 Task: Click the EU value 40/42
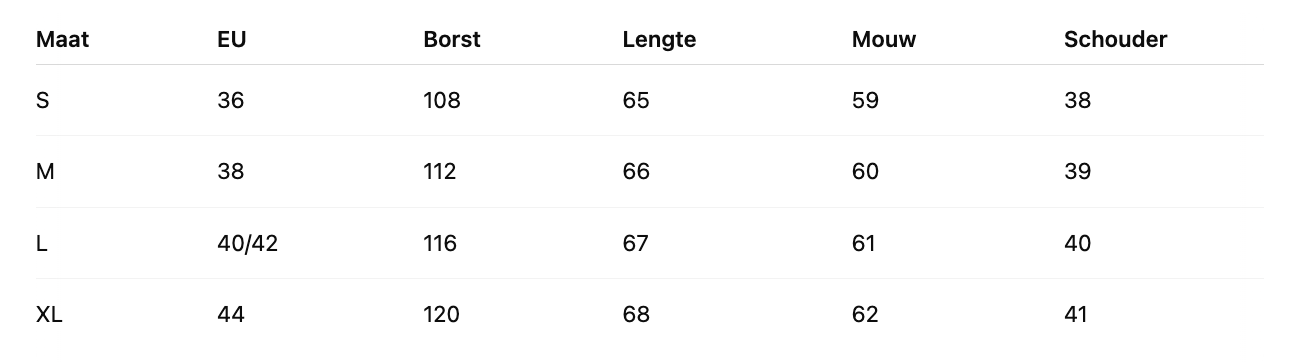[247, 243]
